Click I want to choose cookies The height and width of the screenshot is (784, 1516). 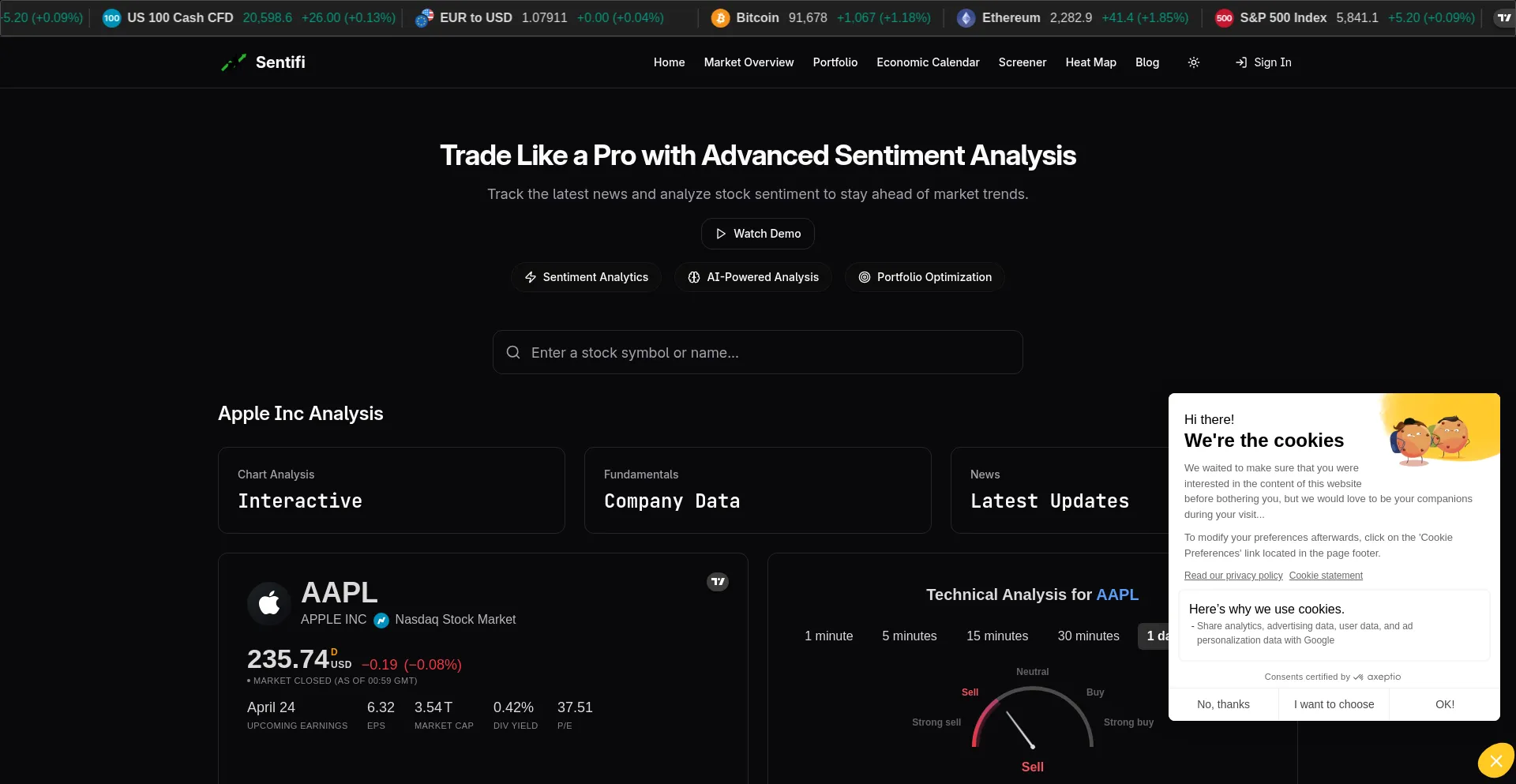coord(1334,704)
